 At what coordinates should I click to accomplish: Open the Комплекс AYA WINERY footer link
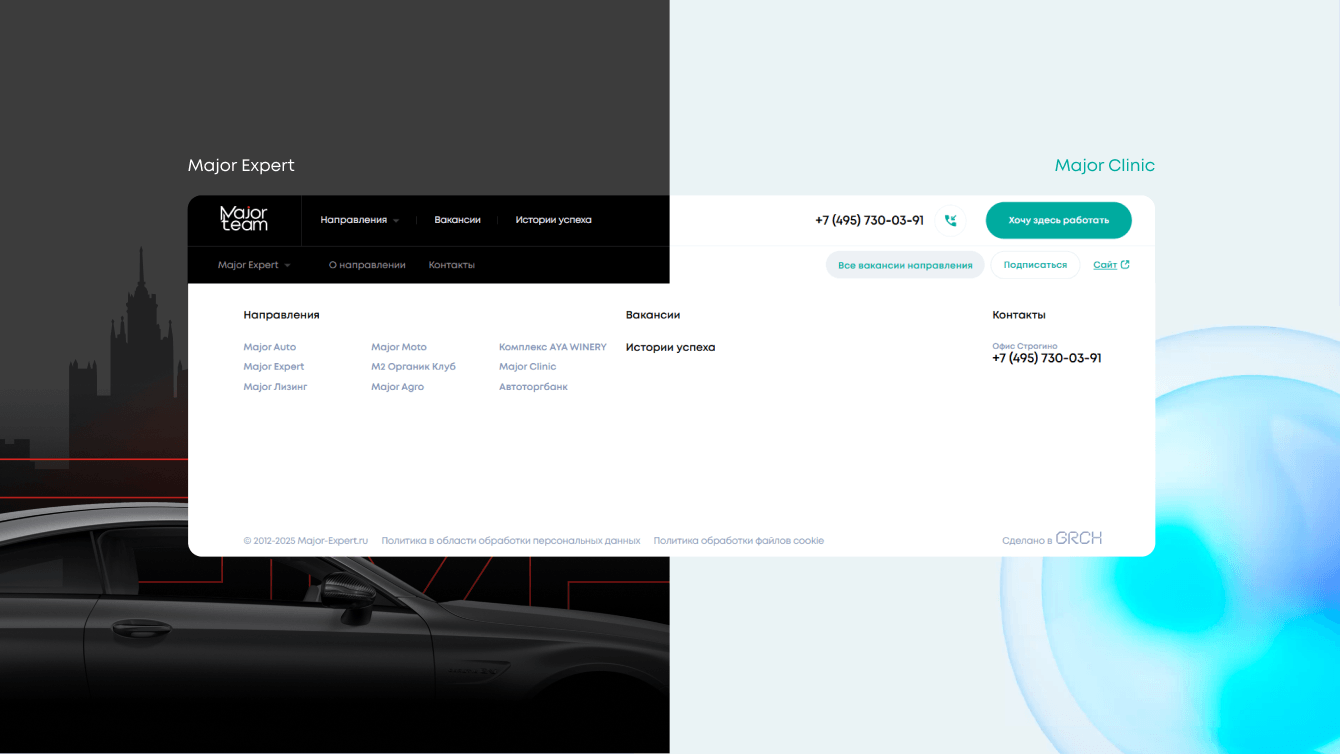pyautogui.click(x=553, y=347)
